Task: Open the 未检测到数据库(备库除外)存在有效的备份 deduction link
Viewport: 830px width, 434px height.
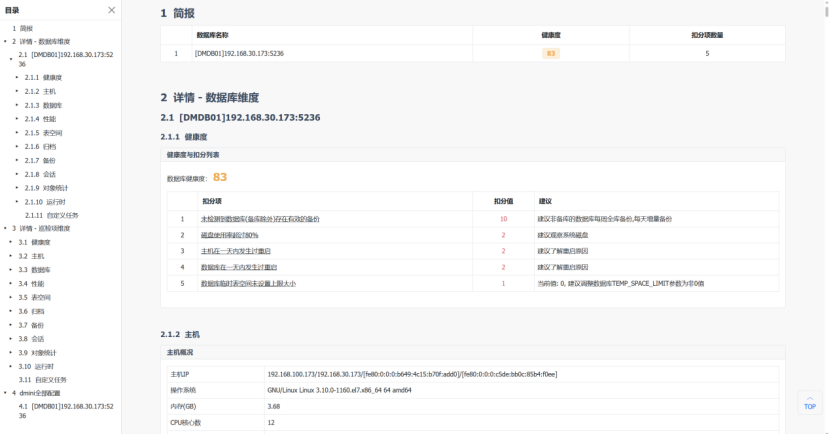Action: 260,219
